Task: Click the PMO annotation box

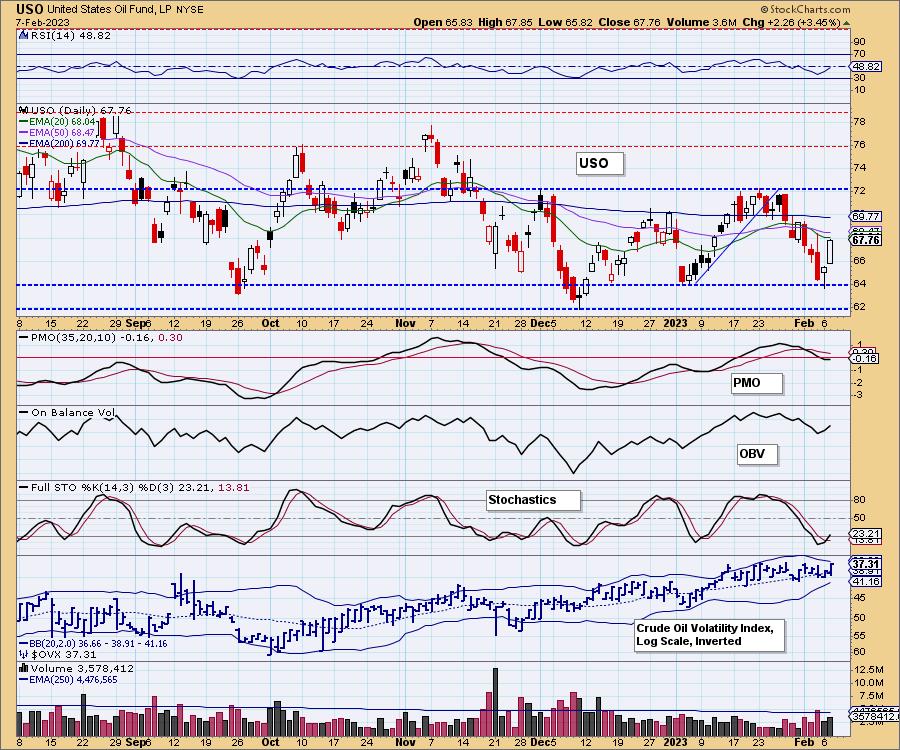Action: click(x=757, y=383)
